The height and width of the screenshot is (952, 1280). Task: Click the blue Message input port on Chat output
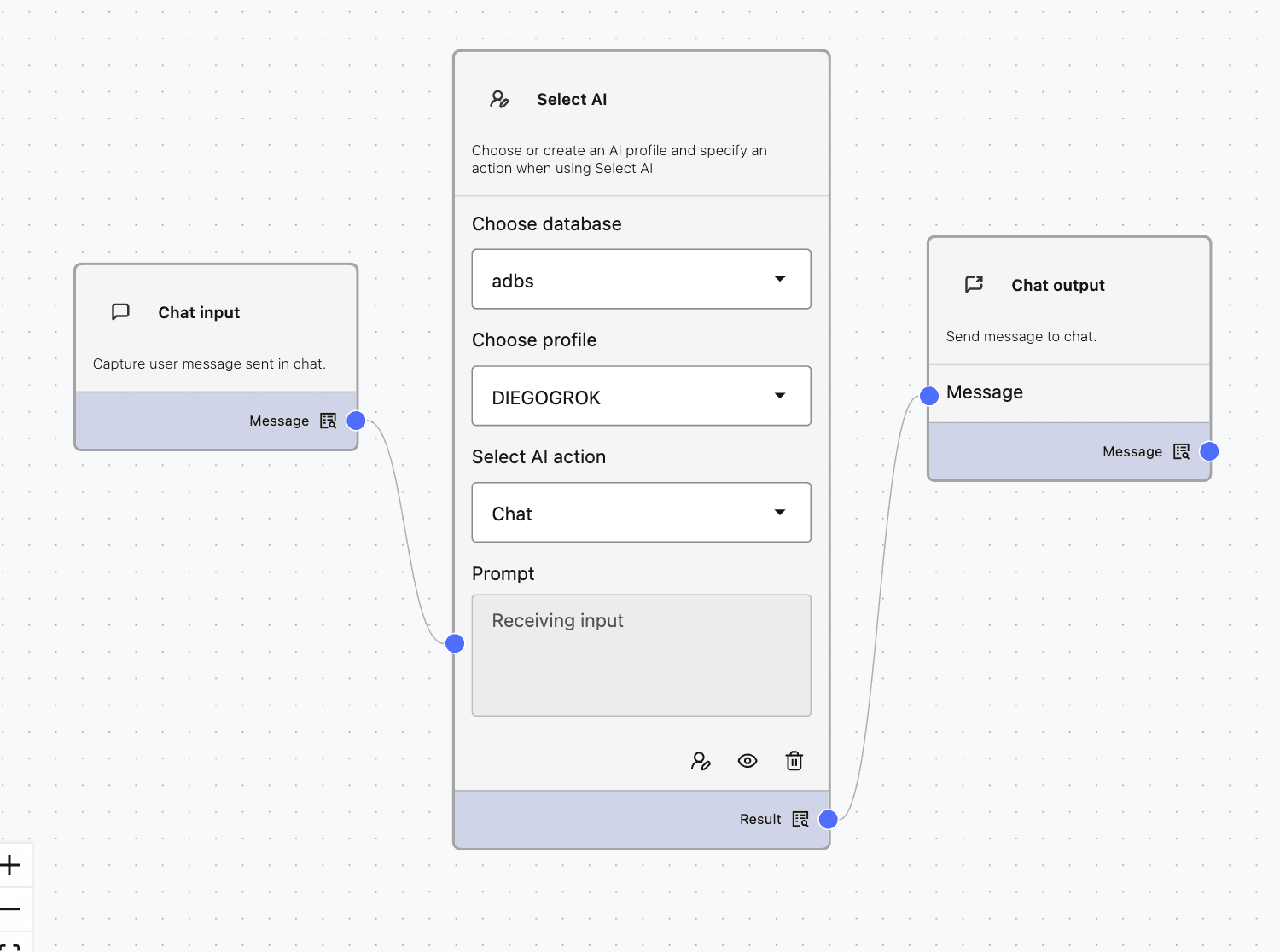tap(928, 395)
